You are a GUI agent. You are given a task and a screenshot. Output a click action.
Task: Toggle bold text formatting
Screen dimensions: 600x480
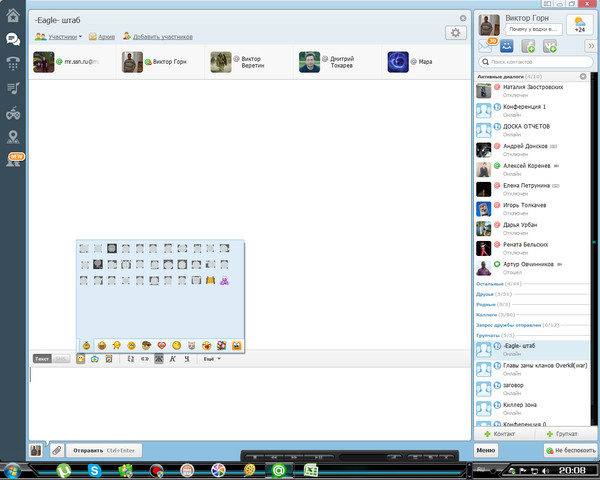(159, 359)
